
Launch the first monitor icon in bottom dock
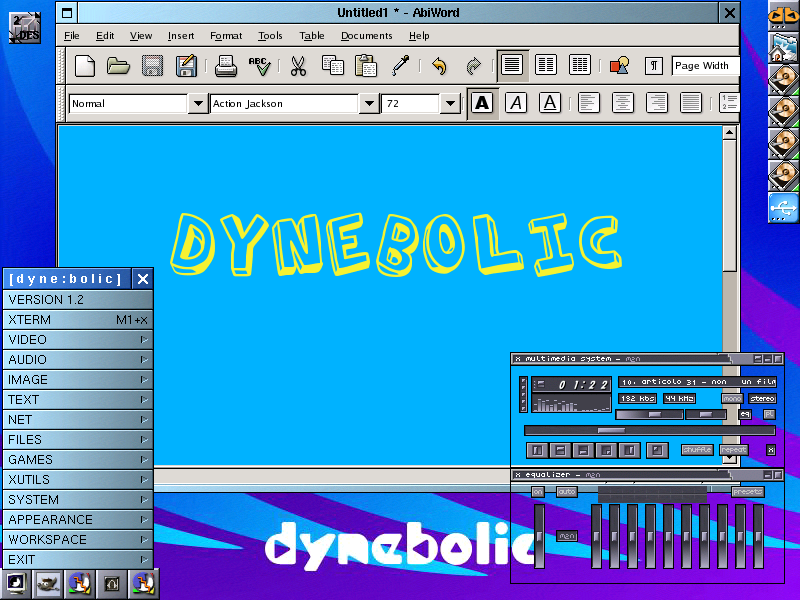point(16,583)
